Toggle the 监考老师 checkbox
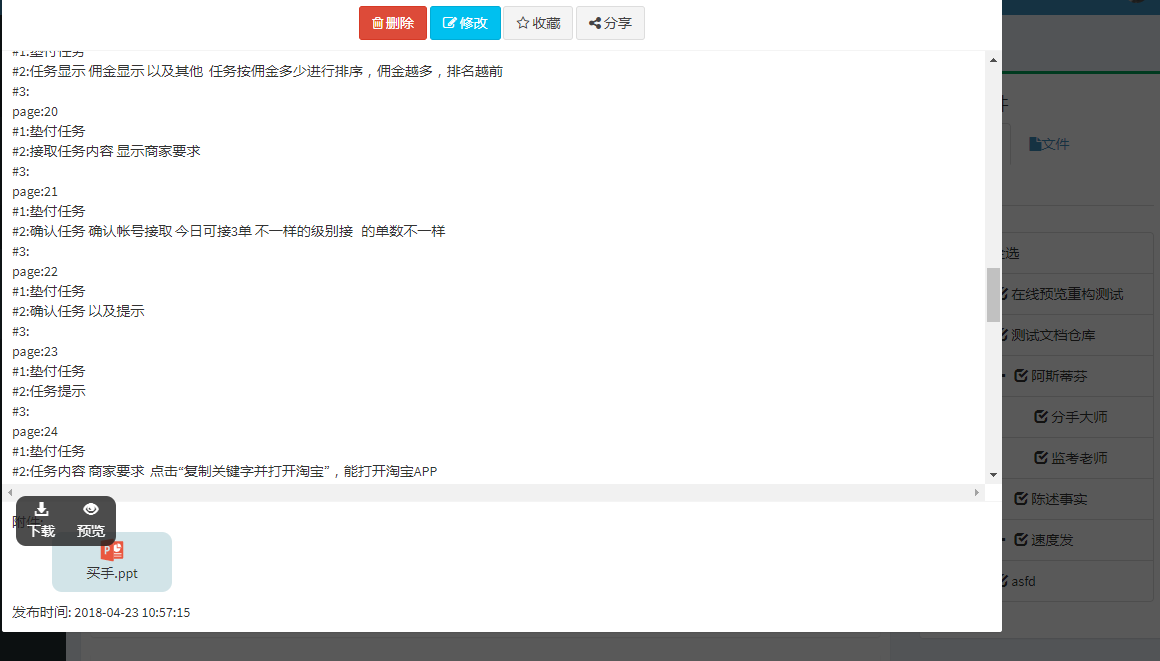Viewport: 1160px width, 661px height. pyautogui.click(x=1041, y=457)
